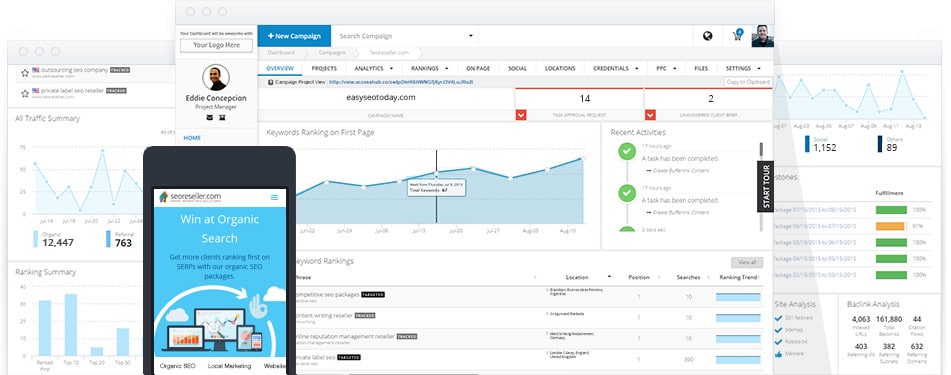
Task: Click the Organic 12,447 traffic value
Action: point(58,243)
